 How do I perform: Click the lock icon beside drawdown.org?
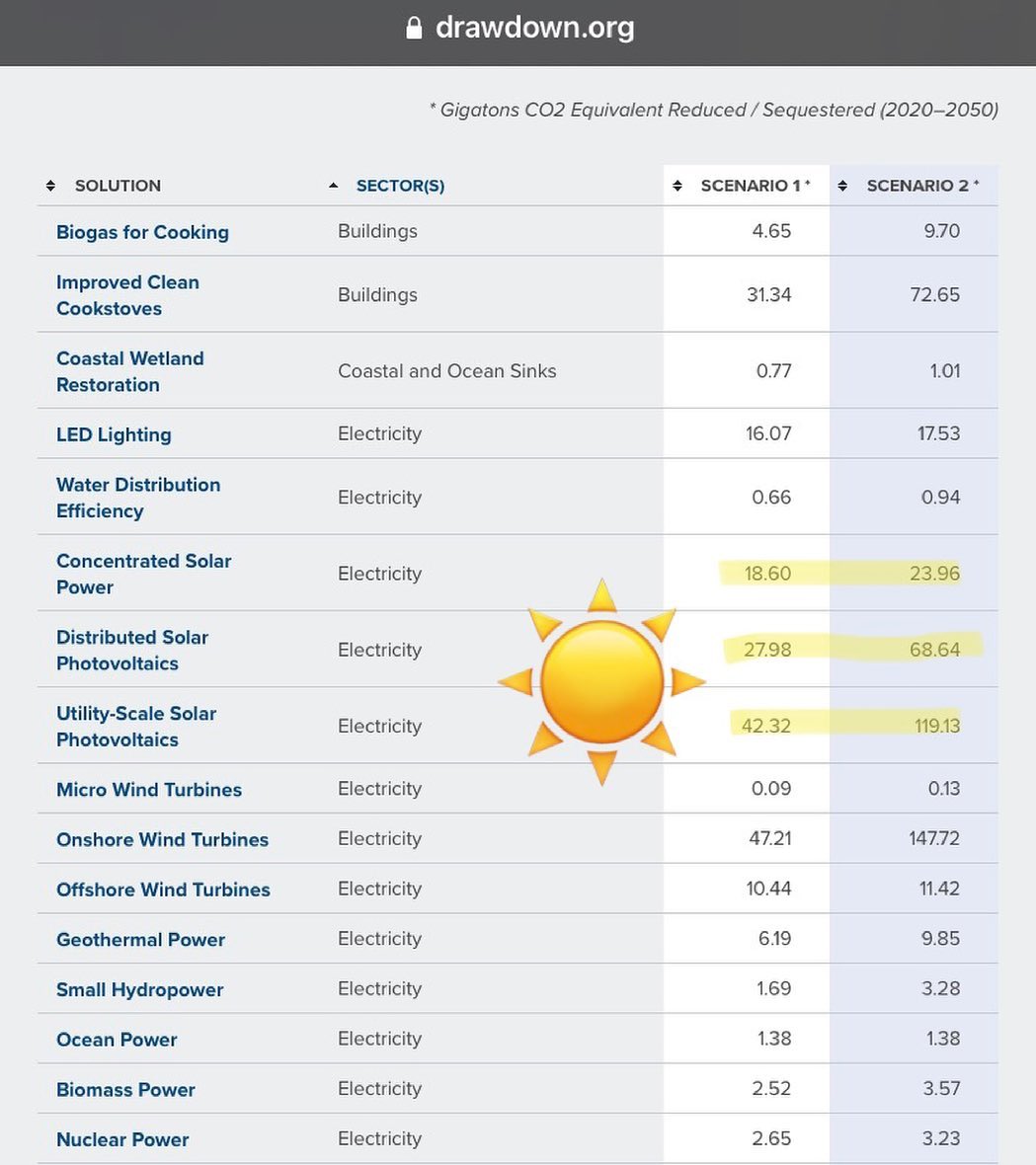click(414, 28)
